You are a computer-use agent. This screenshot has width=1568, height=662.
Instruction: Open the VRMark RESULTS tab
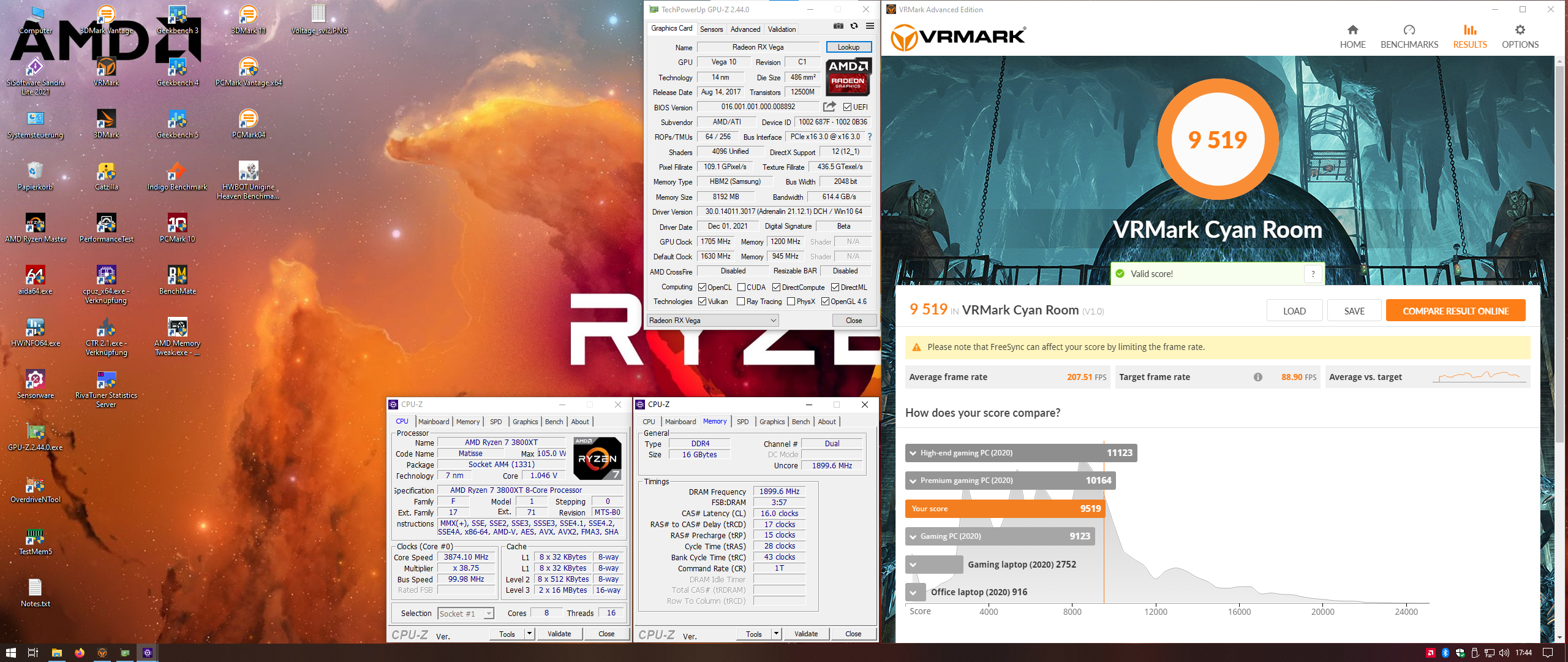pyautogui.click(x=1470, y=37)
